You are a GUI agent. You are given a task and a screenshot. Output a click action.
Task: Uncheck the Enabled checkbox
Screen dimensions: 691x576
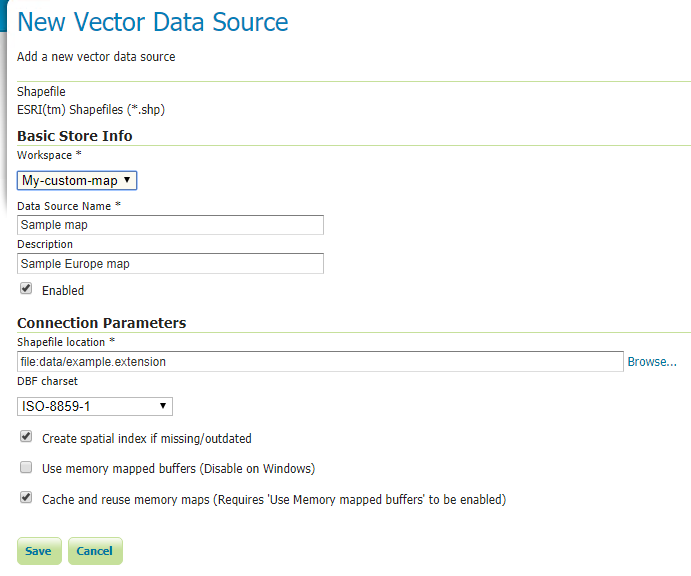point(26,289)
